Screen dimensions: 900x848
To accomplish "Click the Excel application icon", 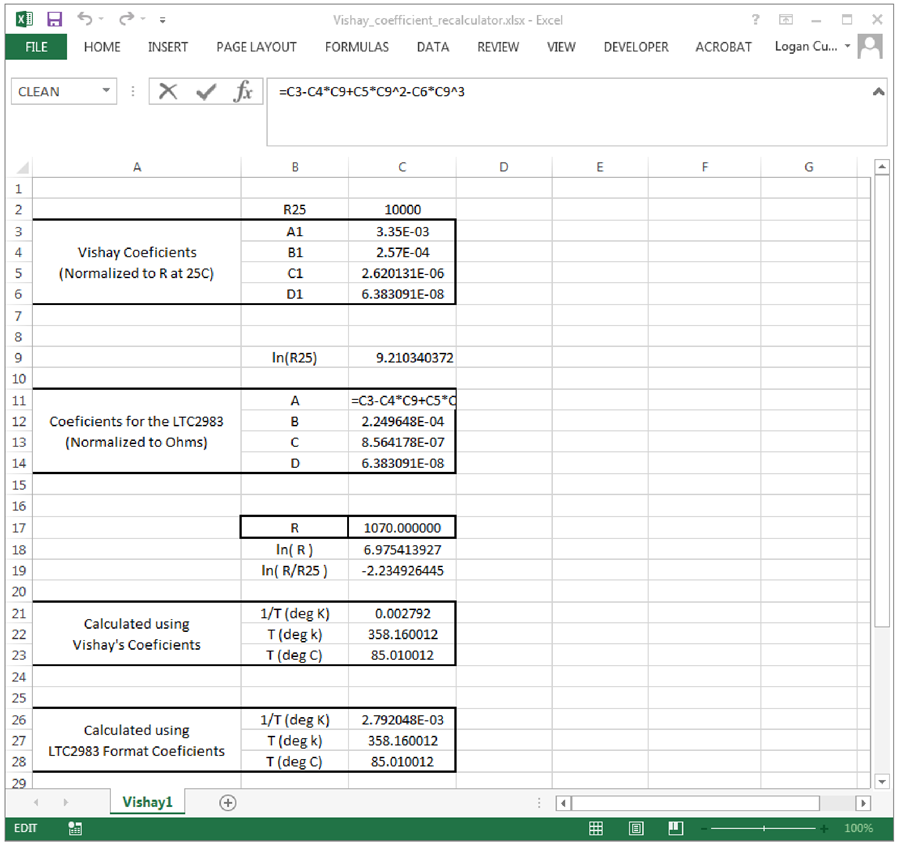I will [25, 20].
